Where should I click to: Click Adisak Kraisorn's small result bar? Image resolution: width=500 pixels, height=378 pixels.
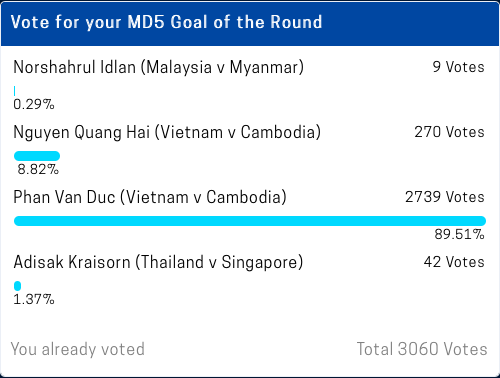pos(17,286)
